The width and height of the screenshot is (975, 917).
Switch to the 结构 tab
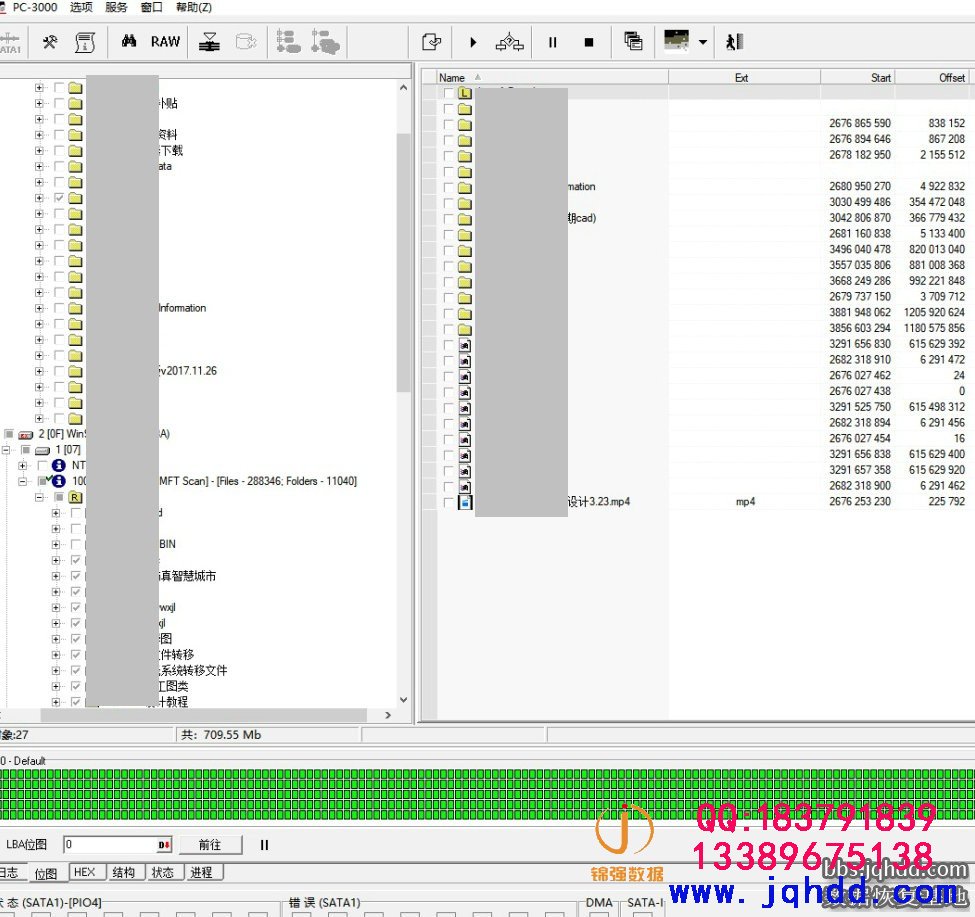tap(123, 872)
